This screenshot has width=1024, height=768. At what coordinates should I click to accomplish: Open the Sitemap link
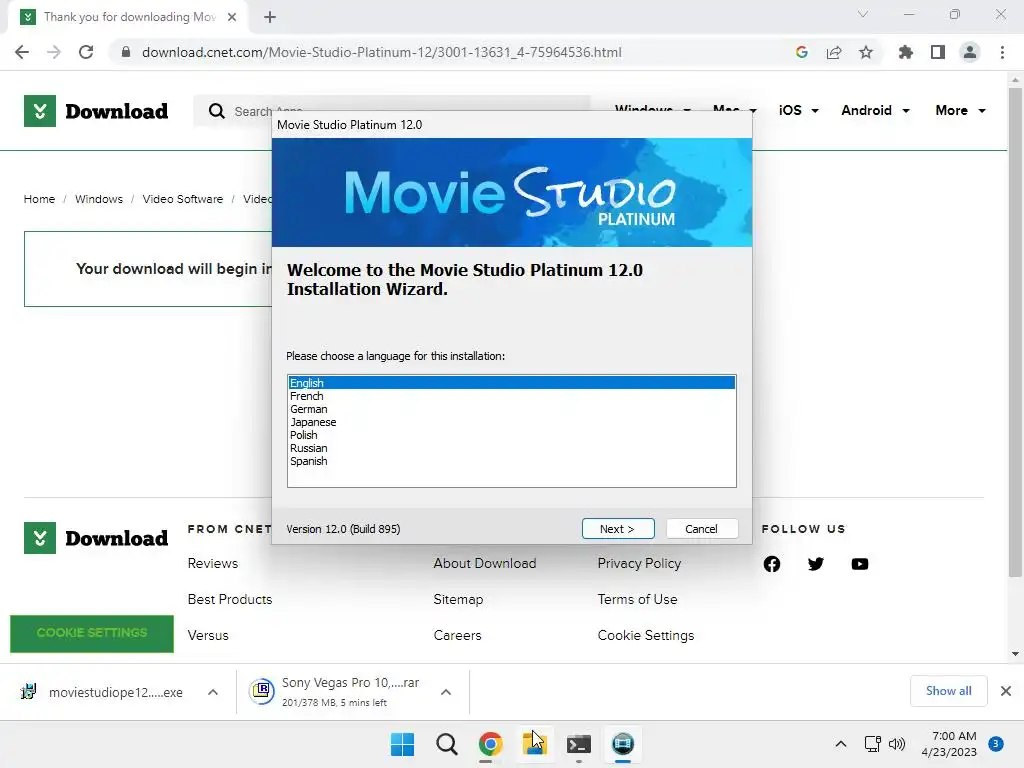[x=458, y=600]
